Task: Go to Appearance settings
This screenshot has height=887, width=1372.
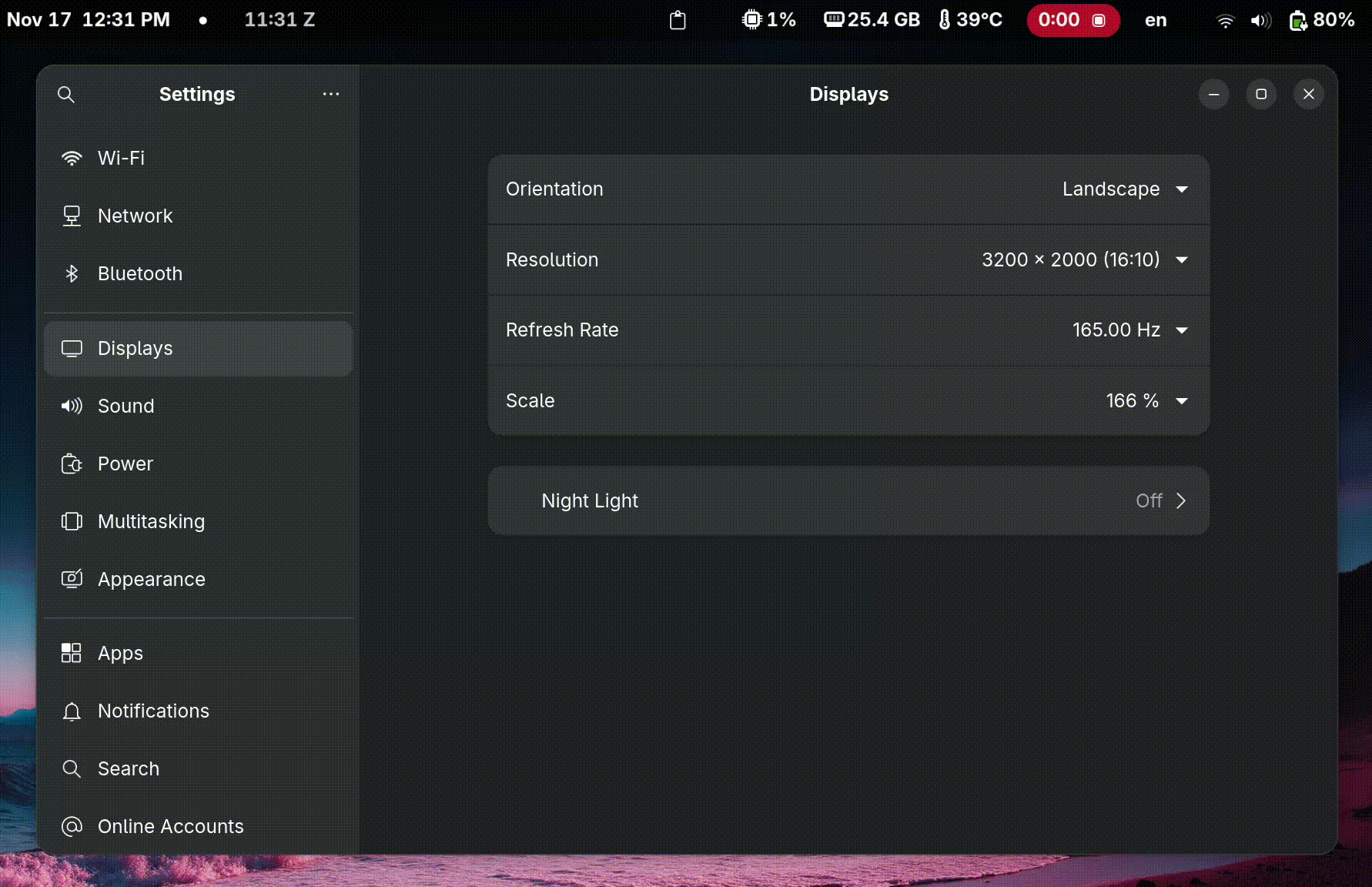Action: [199, 579]
